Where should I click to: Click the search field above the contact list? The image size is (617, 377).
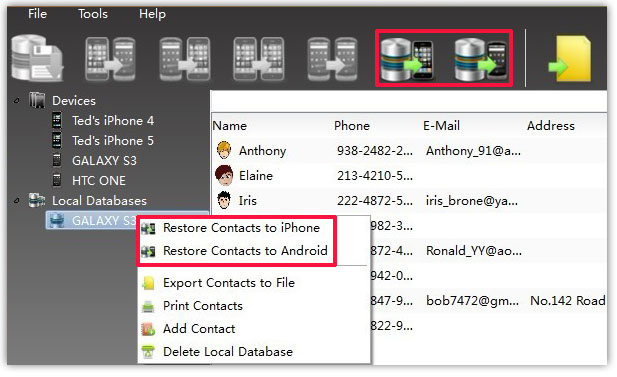coord(408,101)
